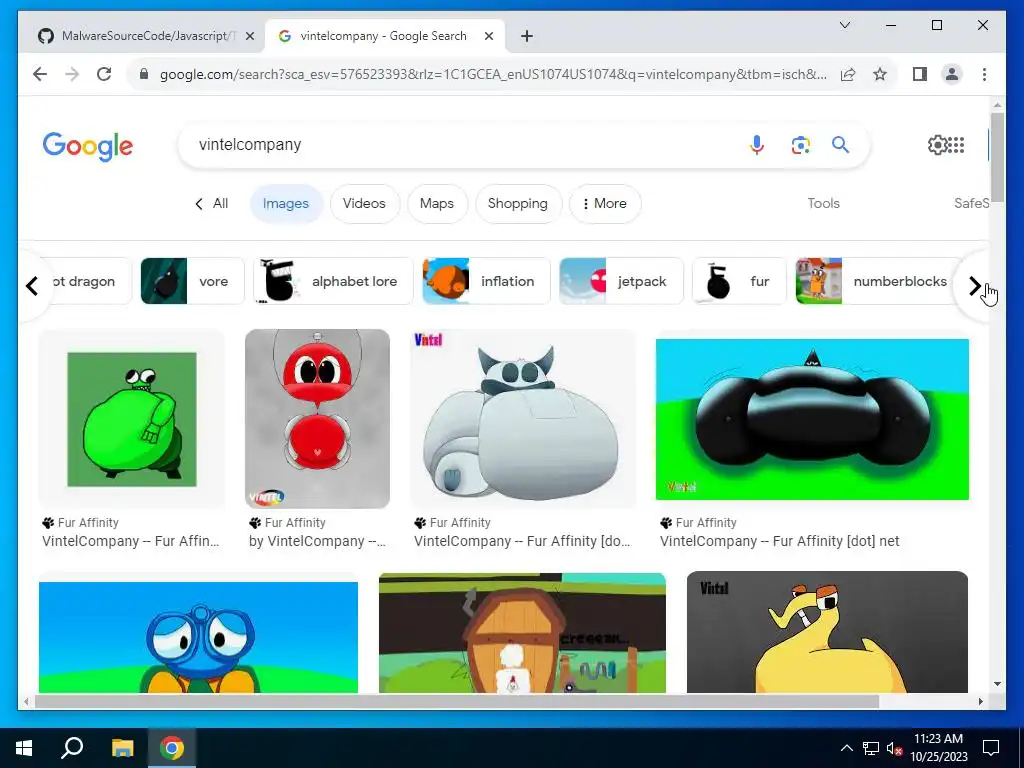
Task: Click the blue magnifier search icon
Action: tap(840, 145)
